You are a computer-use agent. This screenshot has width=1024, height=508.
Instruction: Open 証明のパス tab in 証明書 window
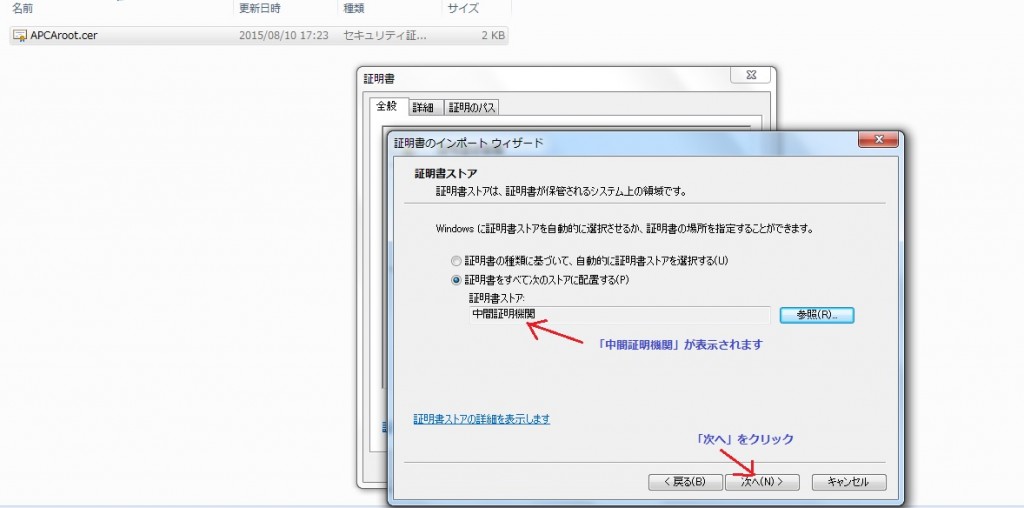pyautogui.click(x=472, y=108)
